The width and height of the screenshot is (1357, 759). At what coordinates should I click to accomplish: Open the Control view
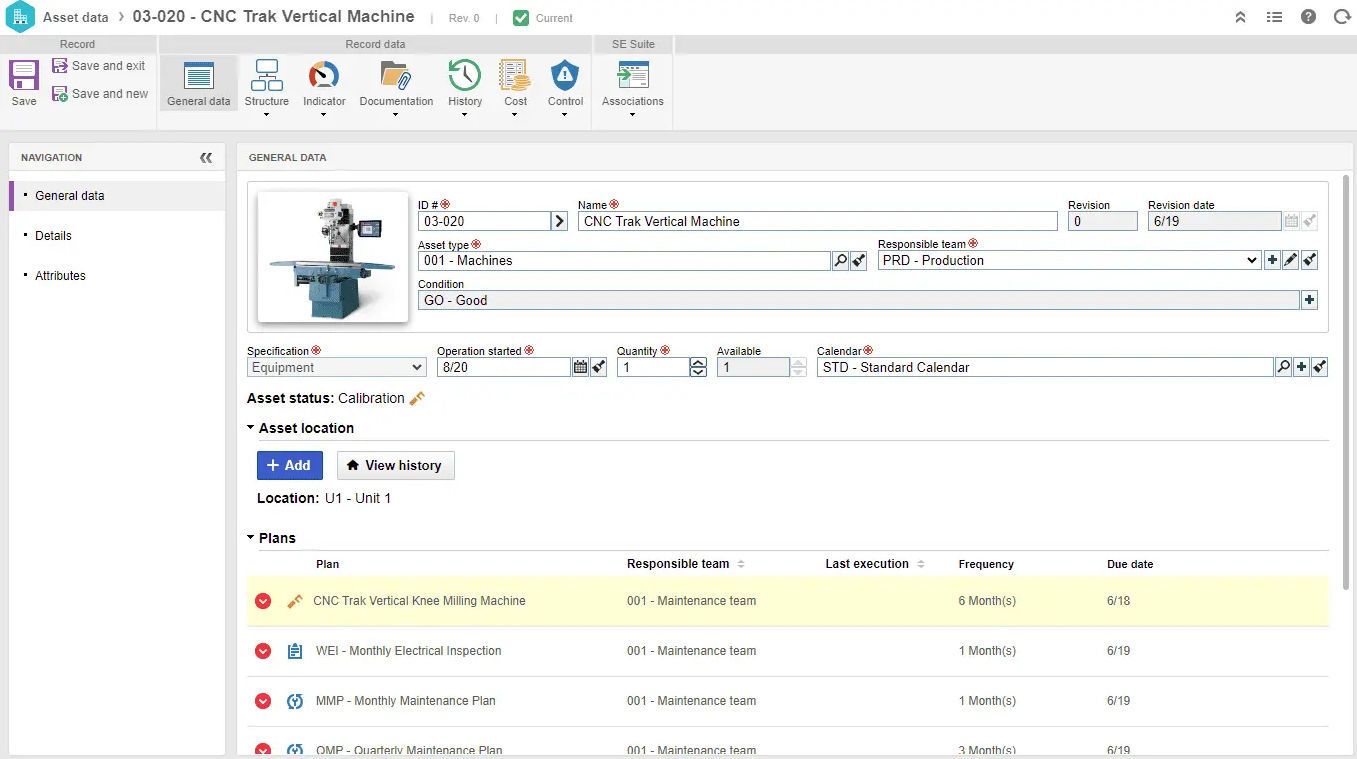point(565,86)
